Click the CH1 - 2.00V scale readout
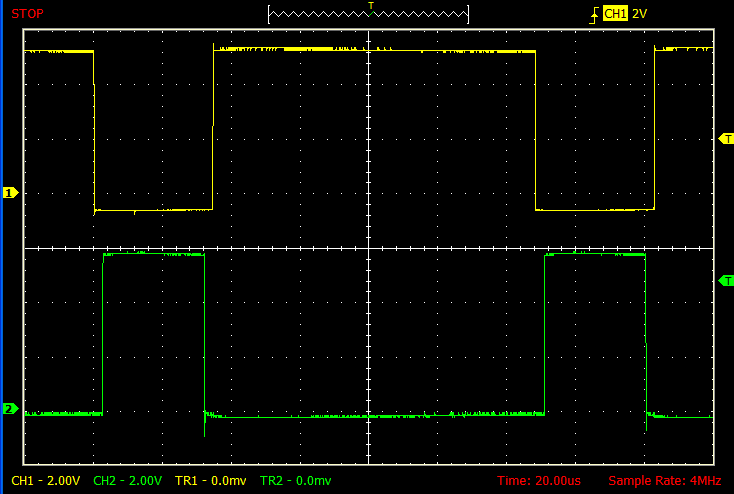Viewport: 734px width, 494px height. pyautogui.click(x=45, y=480)
